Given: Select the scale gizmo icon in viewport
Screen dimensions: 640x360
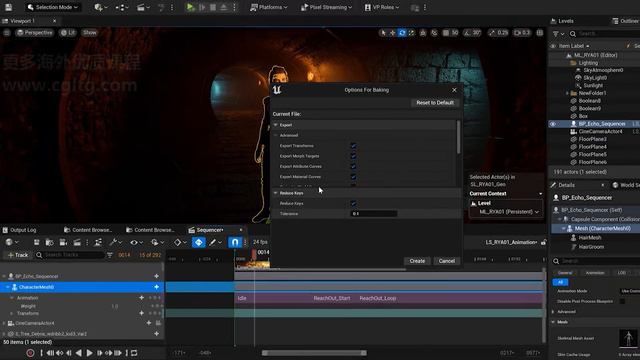Looking at the screenshot, I should coord(411,33).
